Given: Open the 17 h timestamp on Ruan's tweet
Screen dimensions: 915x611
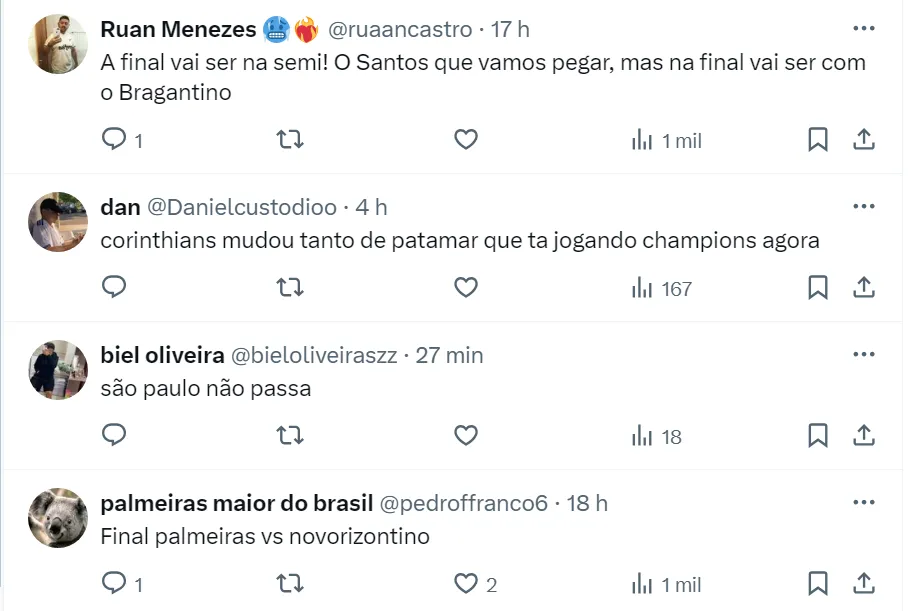Looking at the screenshot, I should point(511,30).
